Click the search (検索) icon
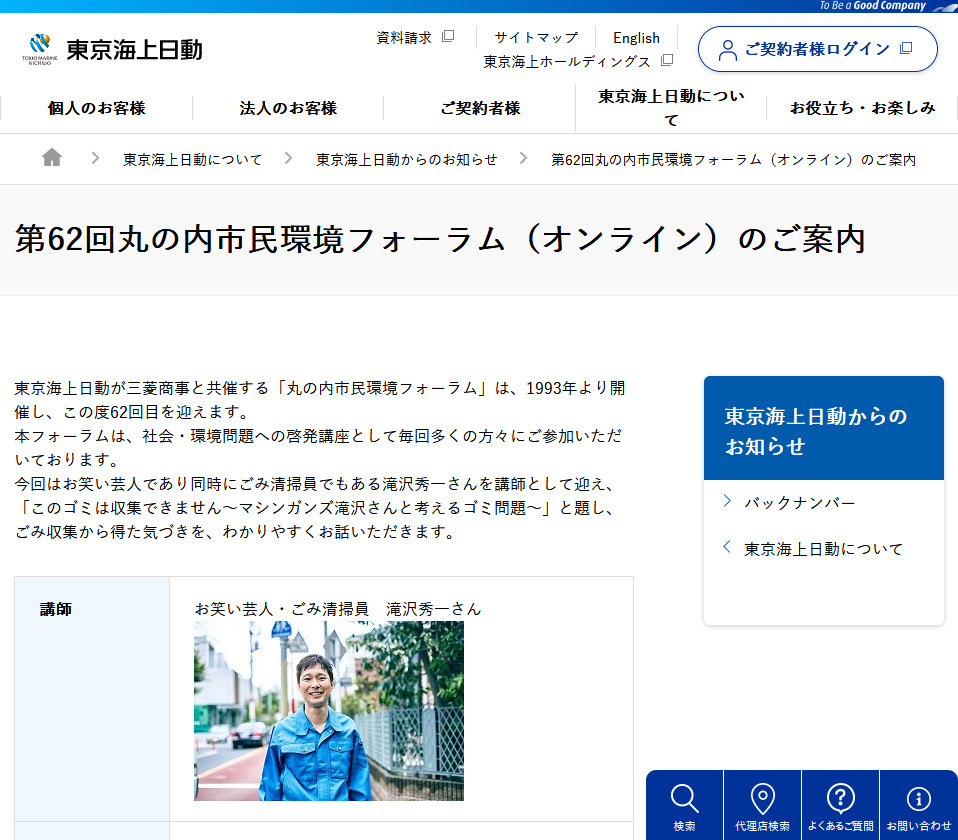The height and width of the screenshot is (840, 958). pos(685,797)
